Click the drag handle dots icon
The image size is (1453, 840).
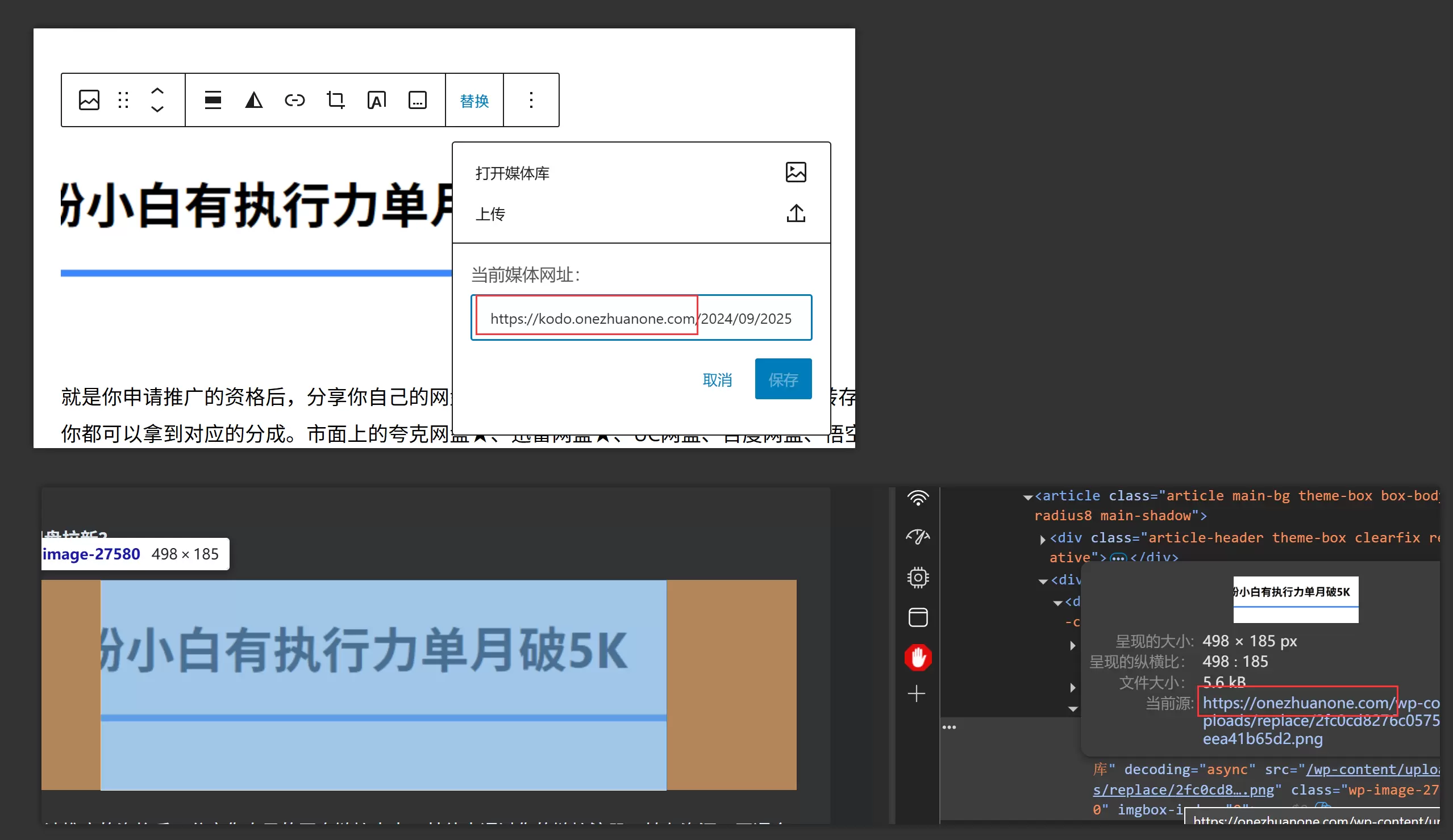(123, 101)
